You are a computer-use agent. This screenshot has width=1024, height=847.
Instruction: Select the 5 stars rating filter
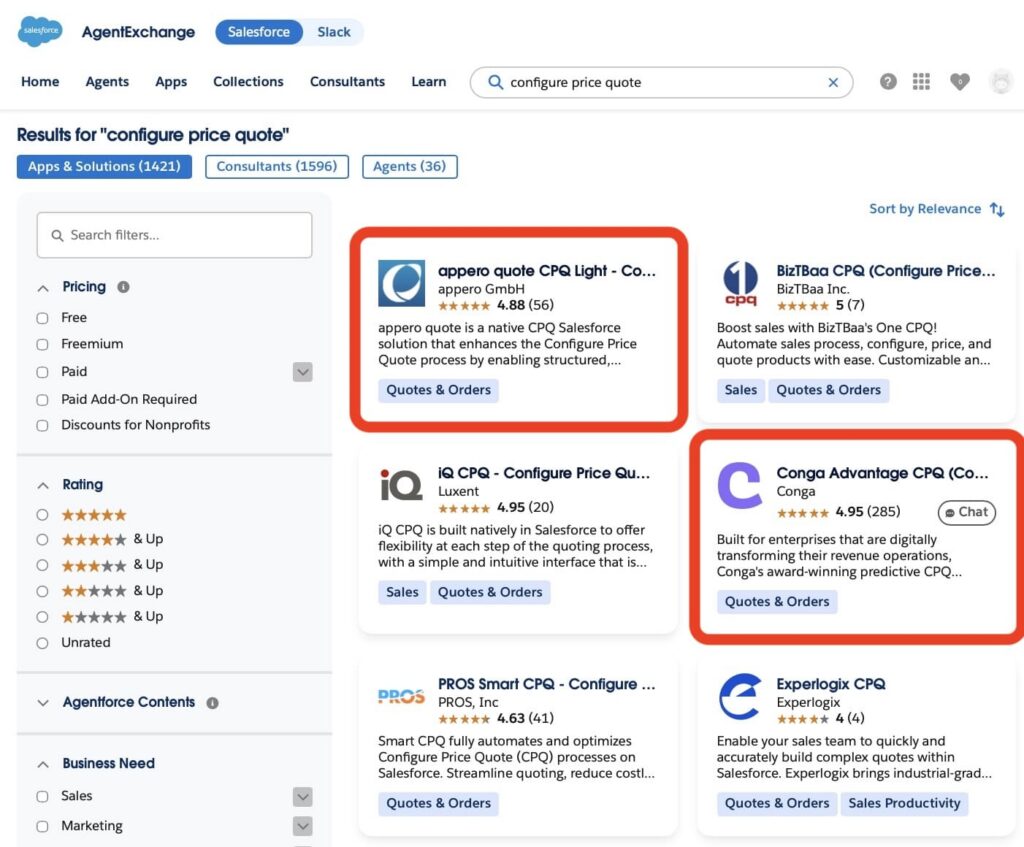click(42, 515)
